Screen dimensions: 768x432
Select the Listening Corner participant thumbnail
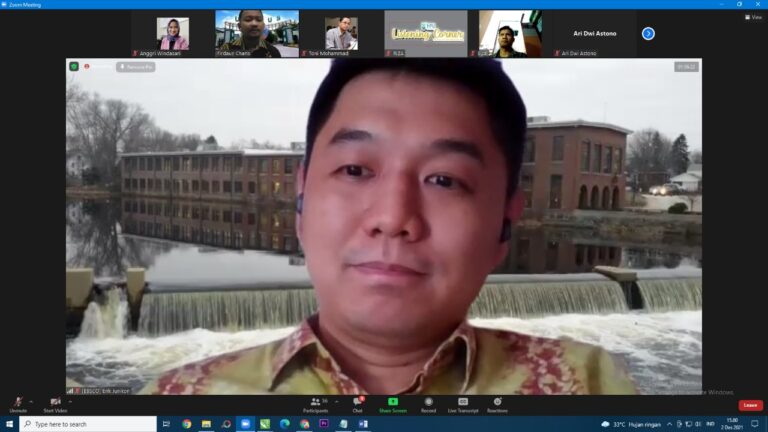[425, 33]
